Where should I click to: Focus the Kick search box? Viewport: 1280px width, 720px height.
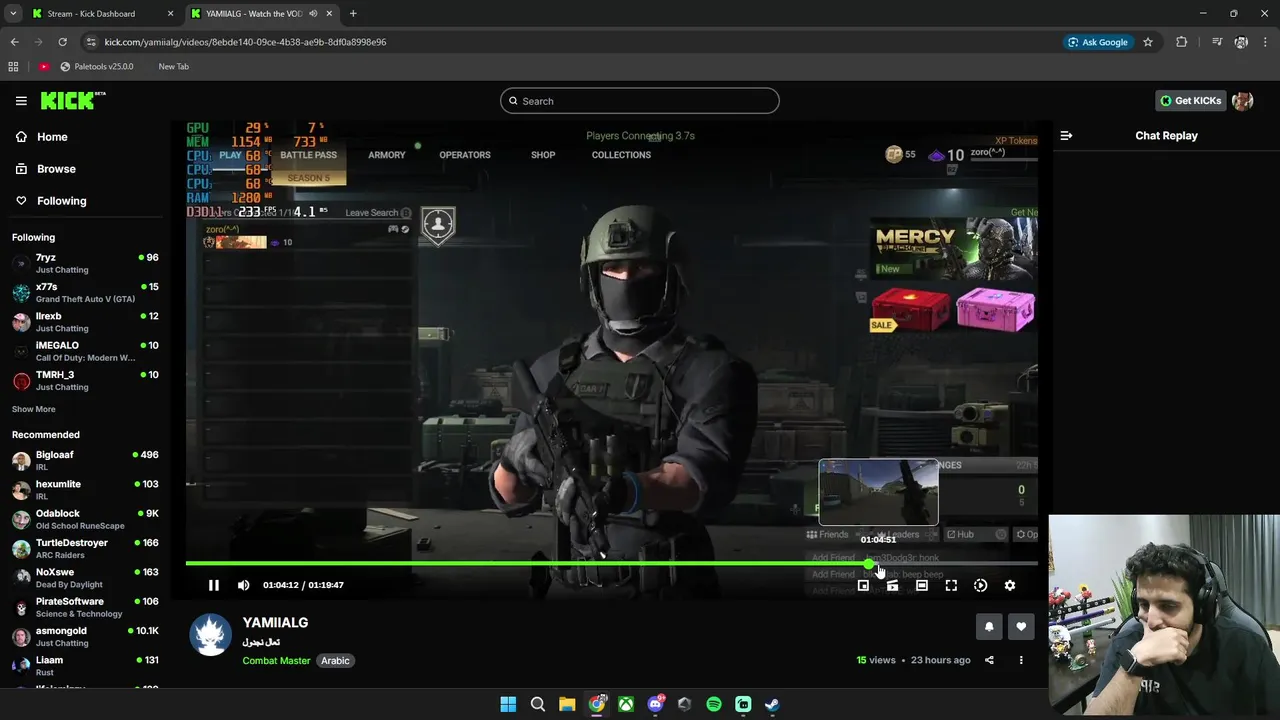[x=640, y=101]
